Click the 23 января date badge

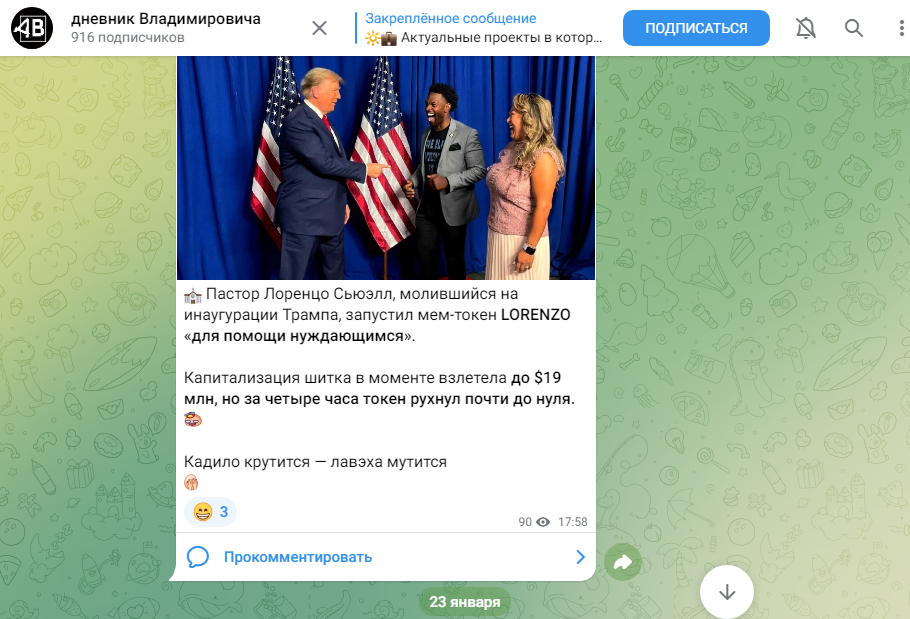click(x=465, y=602)
